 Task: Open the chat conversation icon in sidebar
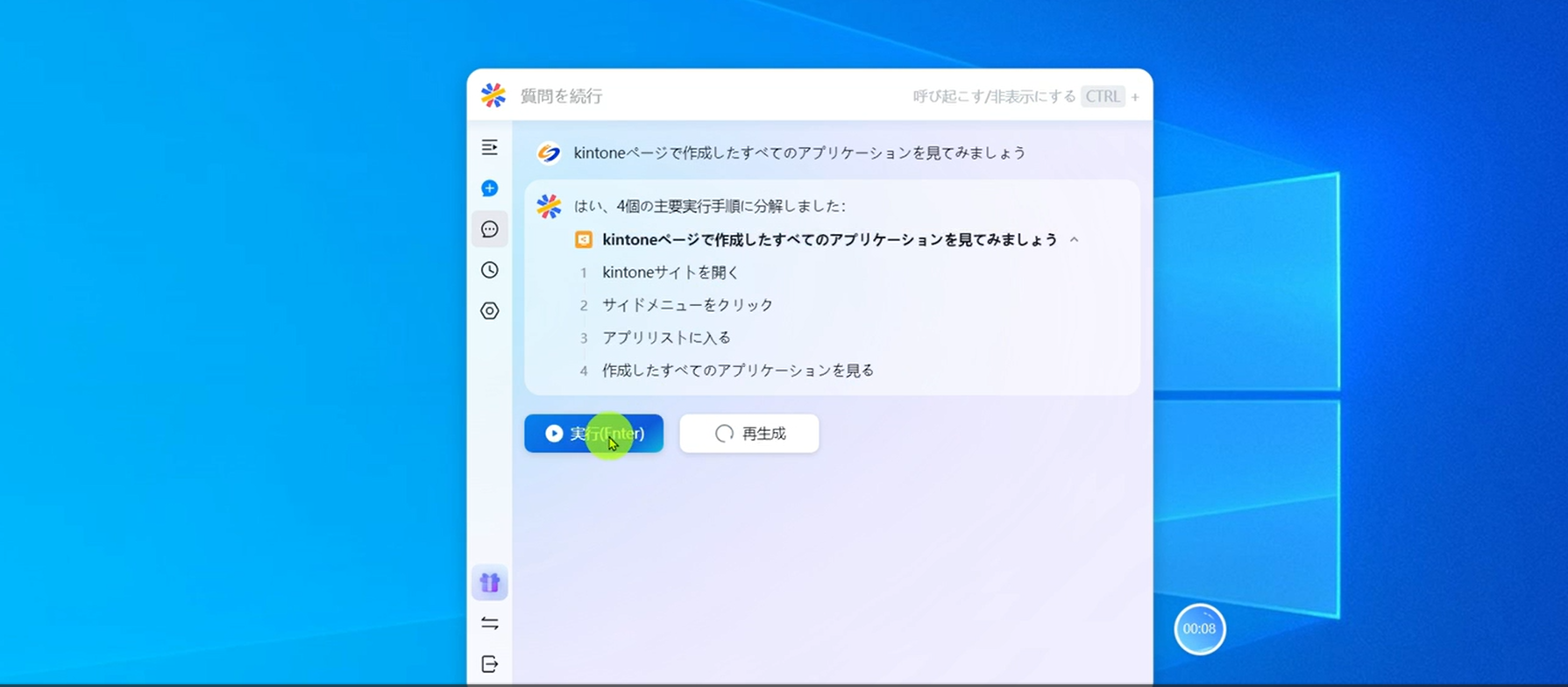490,230
